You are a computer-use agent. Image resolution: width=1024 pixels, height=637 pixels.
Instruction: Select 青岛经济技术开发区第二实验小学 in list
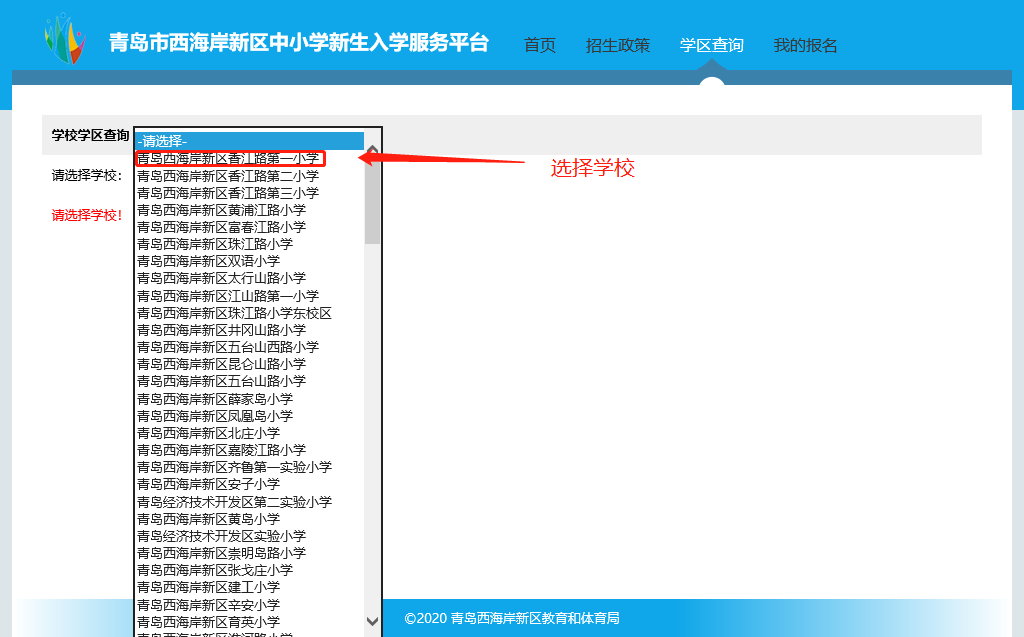(249, 502)
